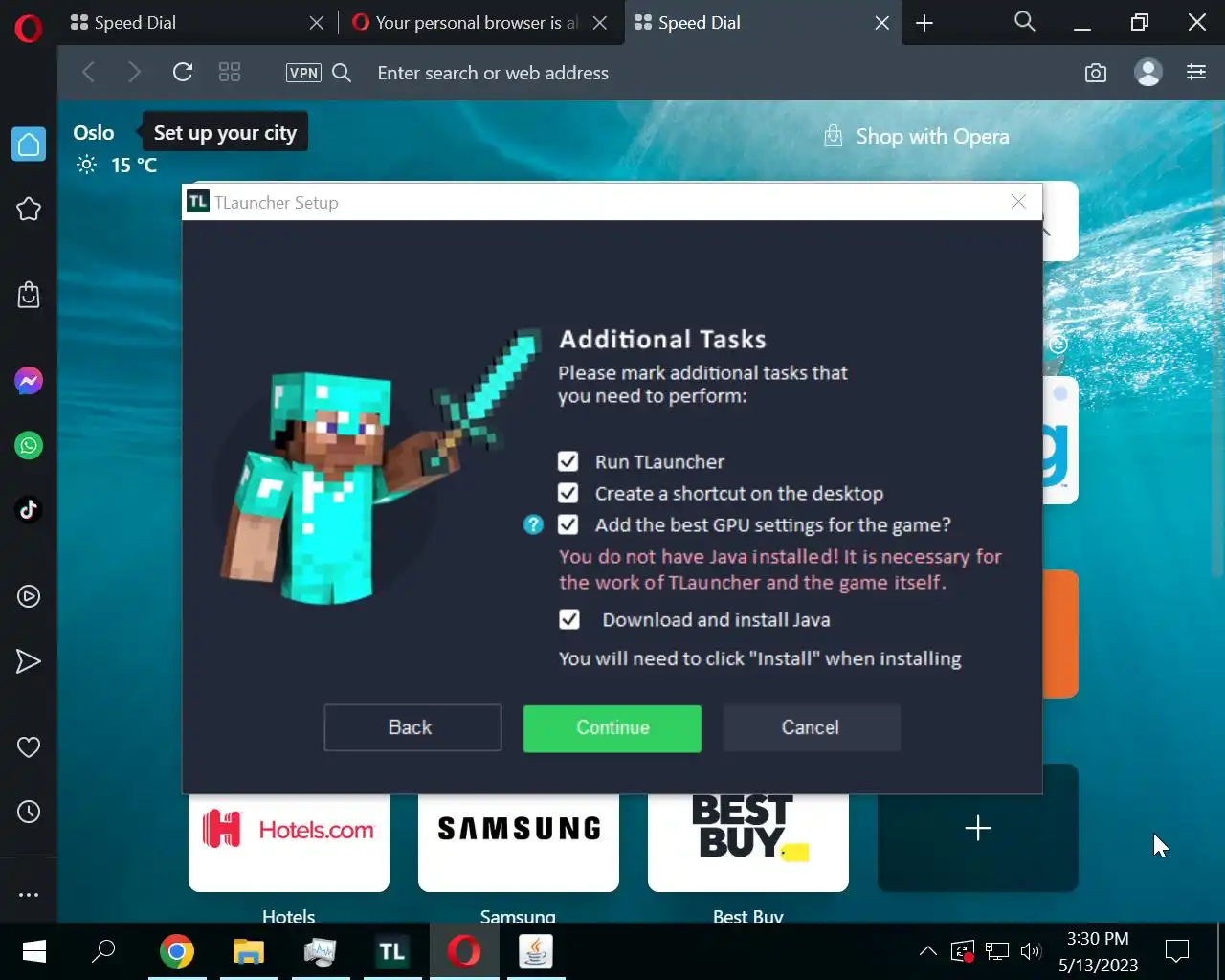Screen dimensions: 1225x980
Task: Go Back in TLauncher Setup
Action: pyautogui.click(x=412, y=727)
